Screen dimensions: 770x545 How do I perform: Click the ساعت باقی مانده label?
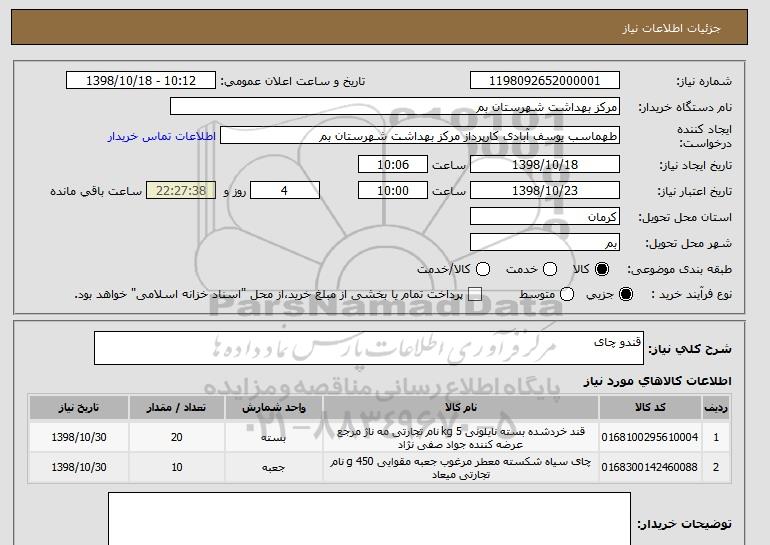(x=96, y=191)
